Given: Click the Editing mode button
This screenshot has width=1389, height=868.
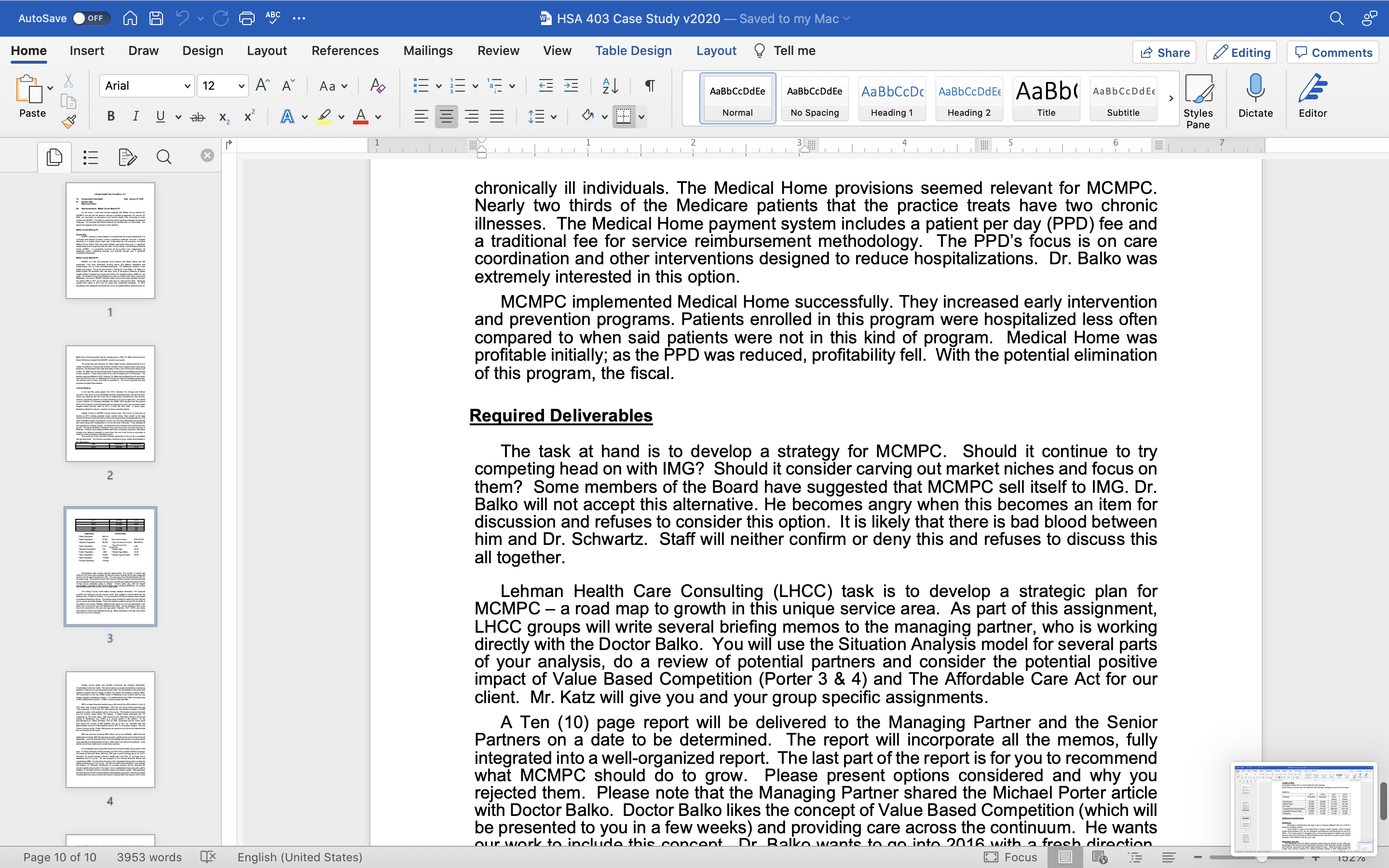Looking at the screenshot, I should (x=1241, y=52).
